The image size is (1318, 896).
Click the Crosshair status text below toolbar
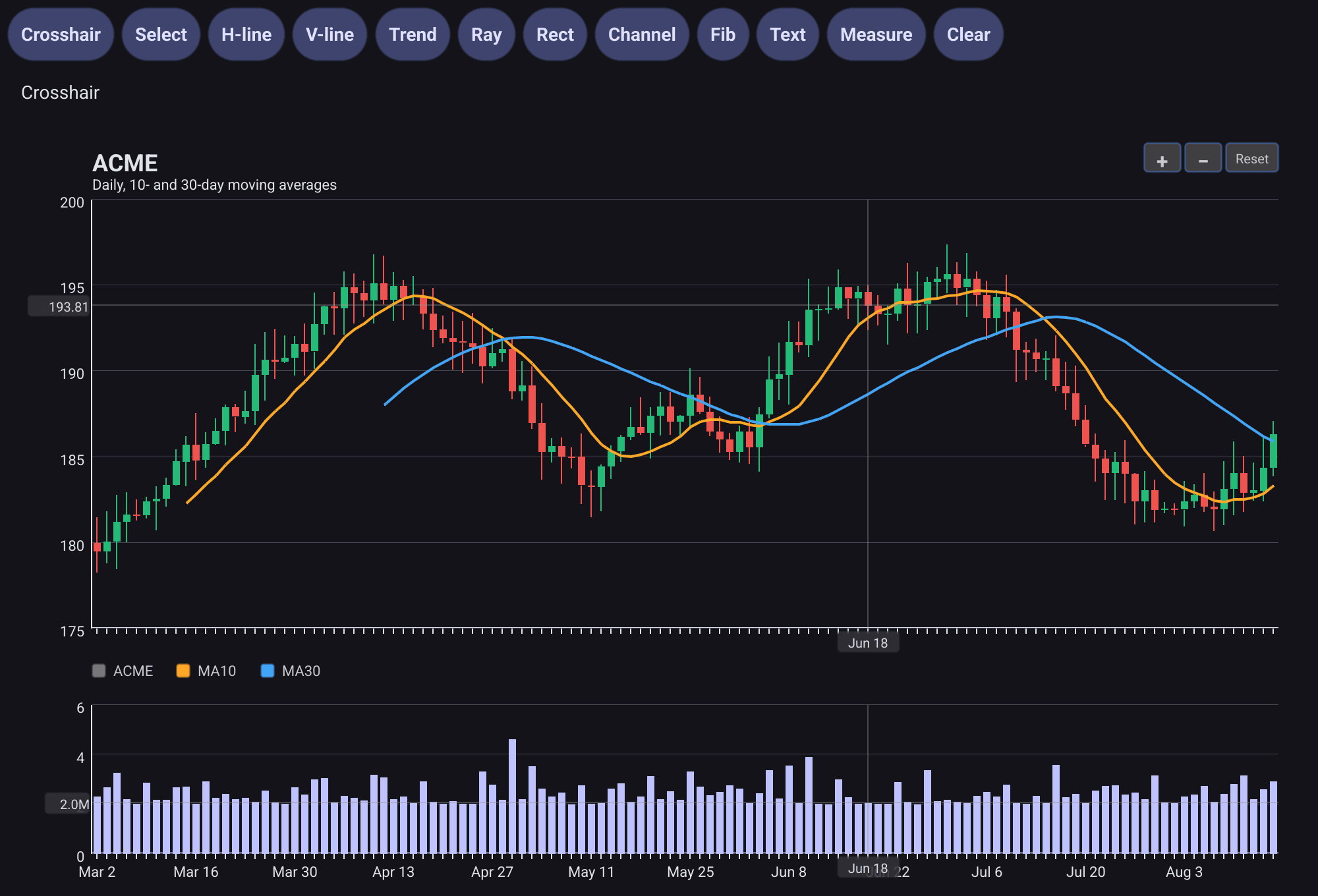[60, 92]
